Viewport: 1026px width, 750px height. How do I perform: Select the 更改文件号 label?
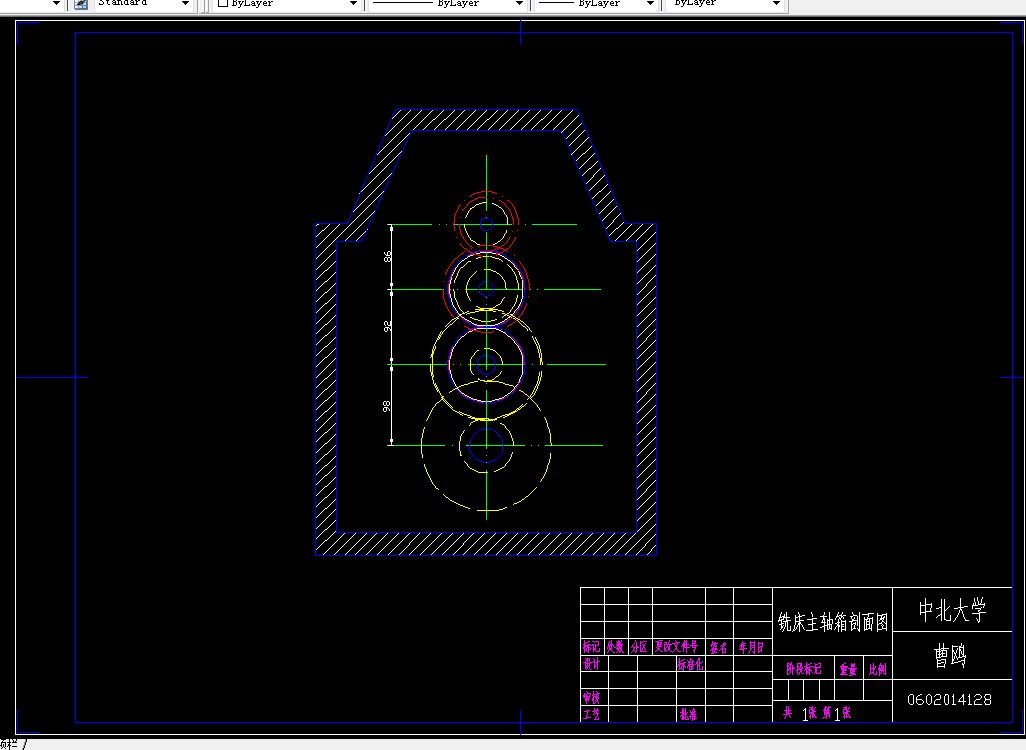(x=677, y=647)
